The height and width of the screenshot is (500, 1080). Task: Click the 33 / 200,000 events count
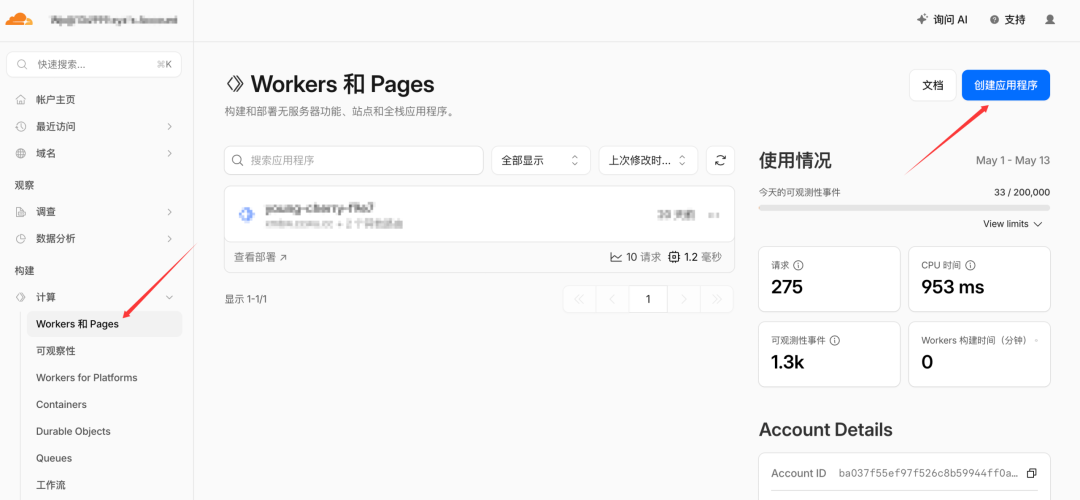[1021, 192]
